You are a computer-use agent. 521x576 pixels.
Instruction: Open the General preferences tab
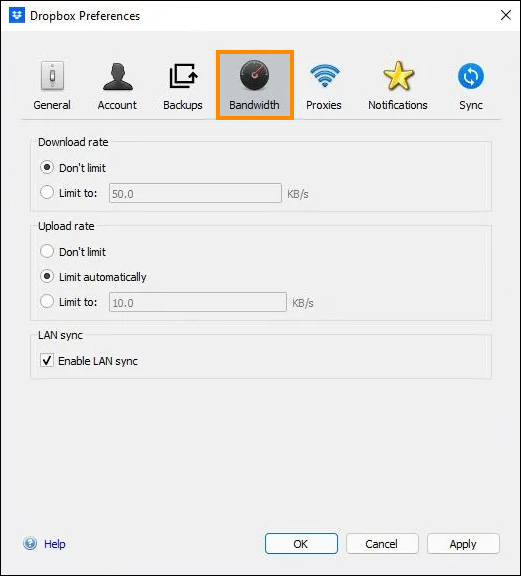(x=52, y=86)
